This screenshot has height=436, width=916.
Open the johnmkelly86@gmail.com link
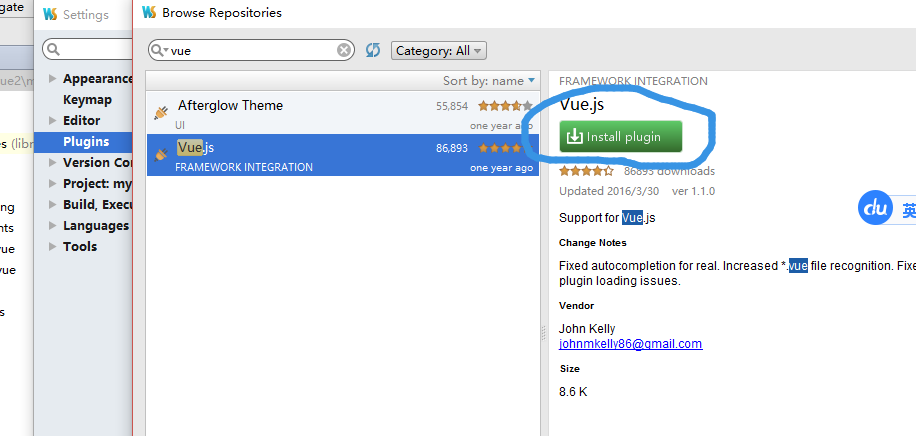click(x=630, y=344)
